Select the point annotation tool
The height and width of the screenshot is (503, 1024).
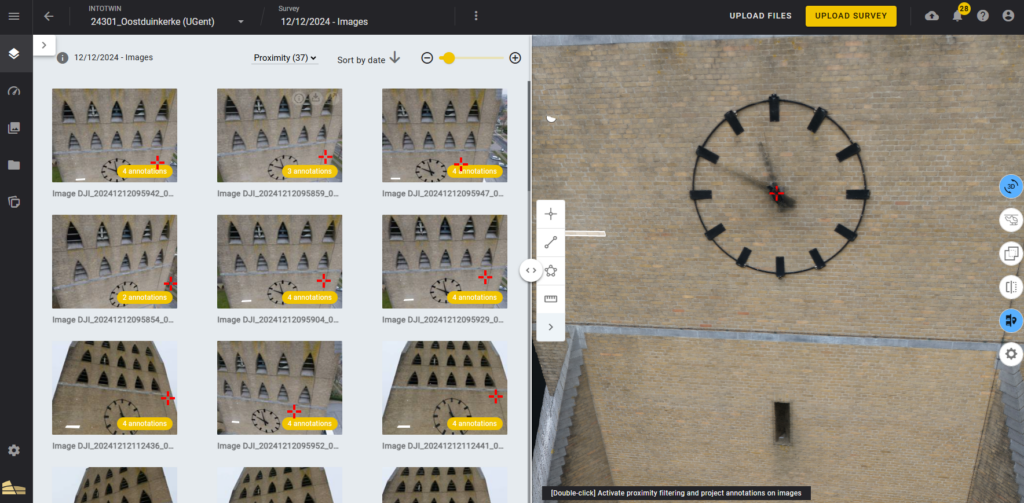[551, 214]
